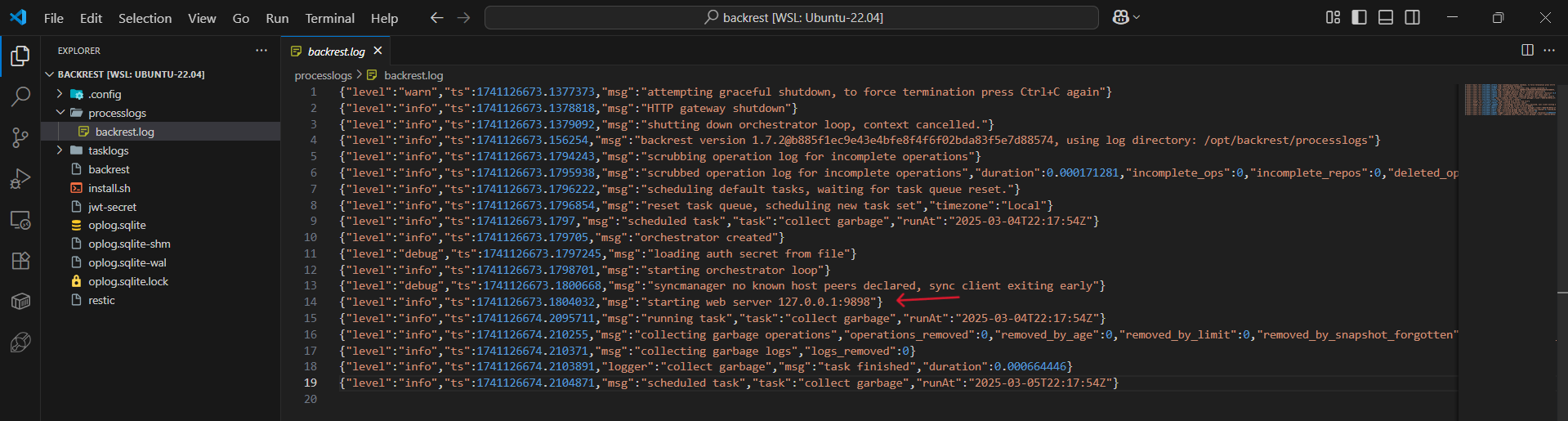Click processlogs in the breadcrumb
Image resolution: width=1568 pixels, height=421 pixels.
point(323,75)
